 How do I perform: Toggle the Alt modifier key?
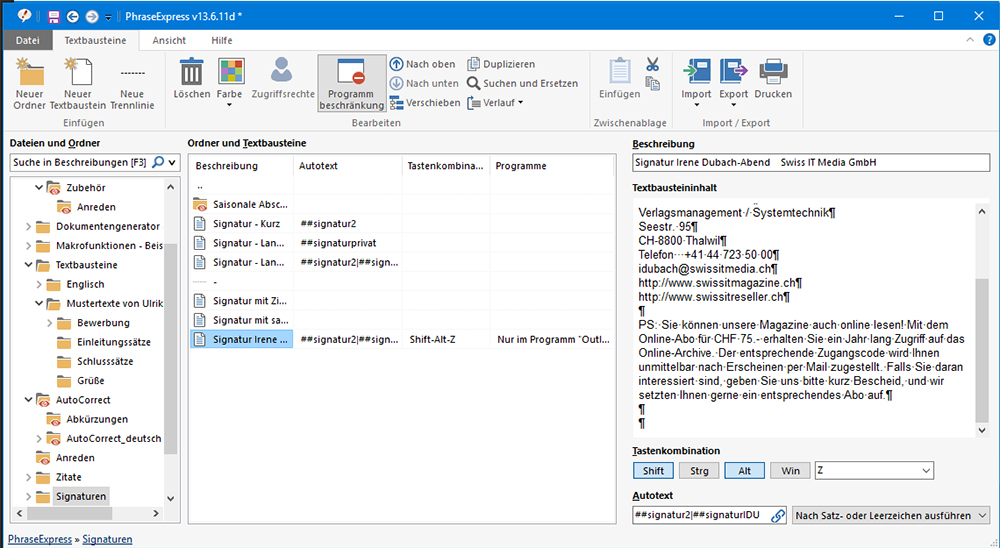click(x=744, y=471)
